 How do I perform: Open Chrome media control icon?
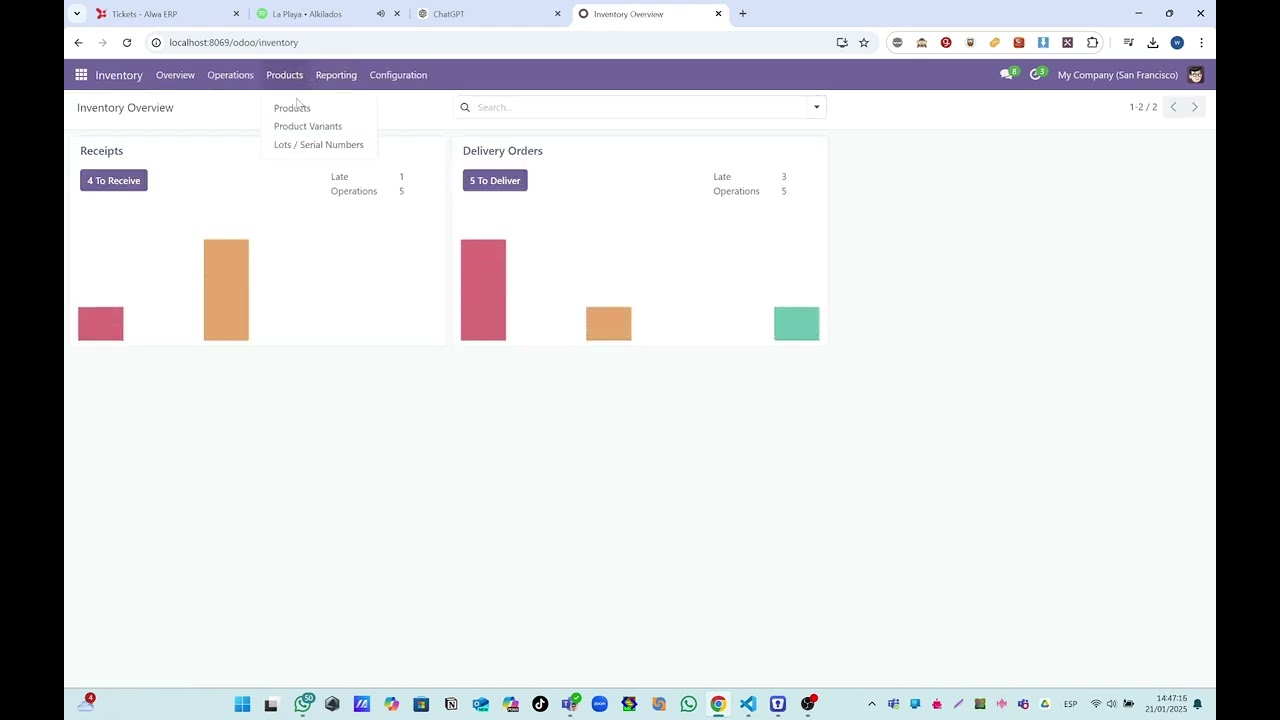[x=1128, y=43]
